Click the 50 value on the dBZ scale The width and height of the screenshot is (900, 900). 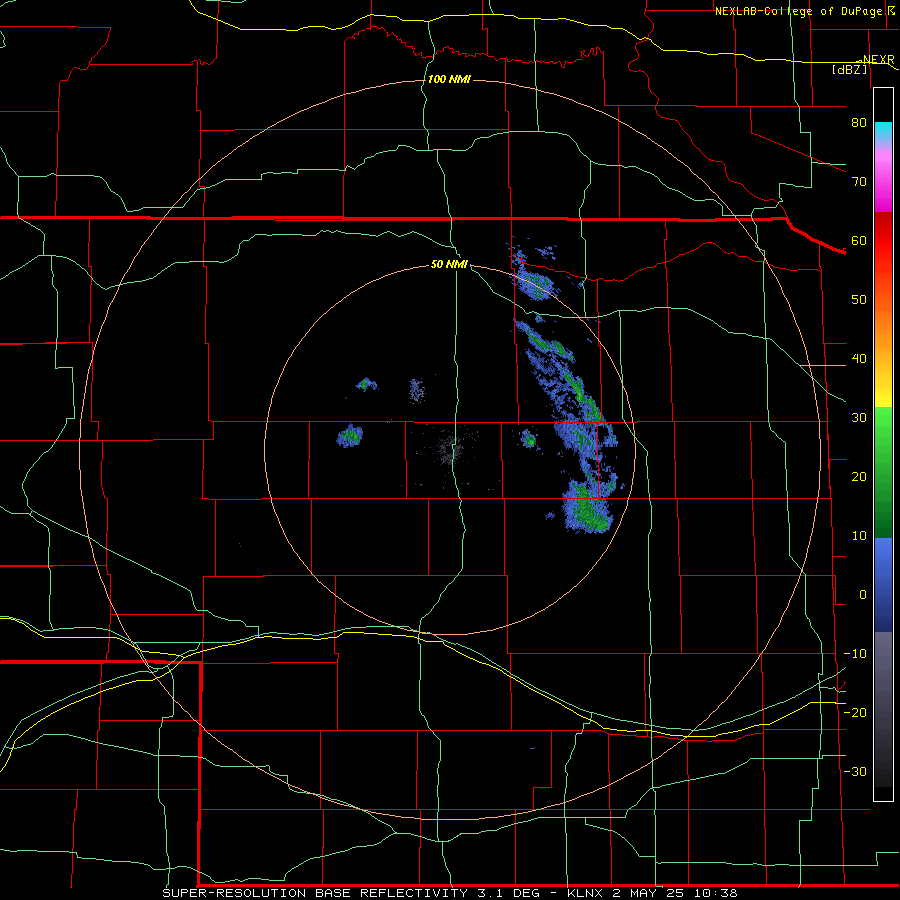859,300
